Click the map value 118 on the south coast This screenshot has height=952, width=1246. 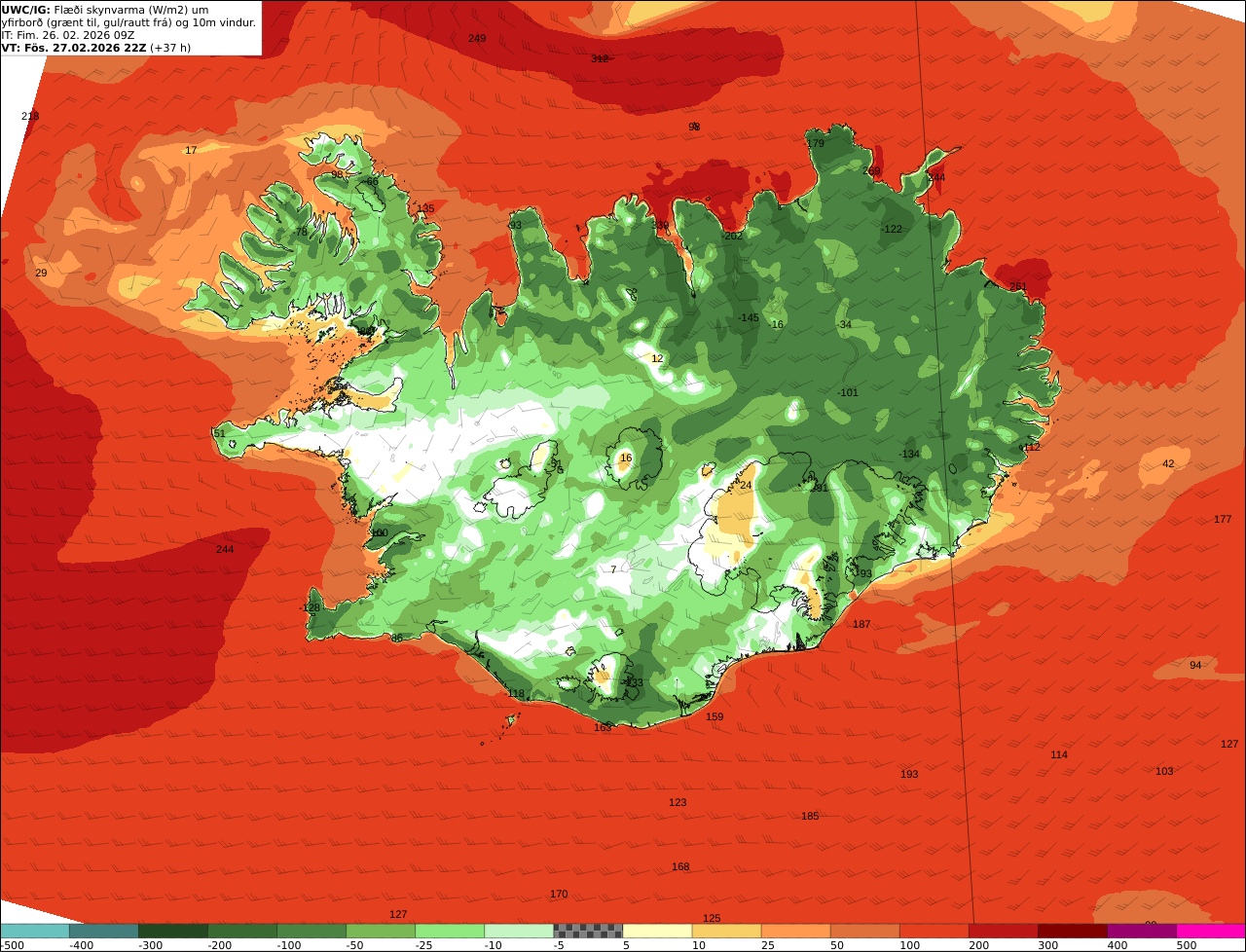516,694
